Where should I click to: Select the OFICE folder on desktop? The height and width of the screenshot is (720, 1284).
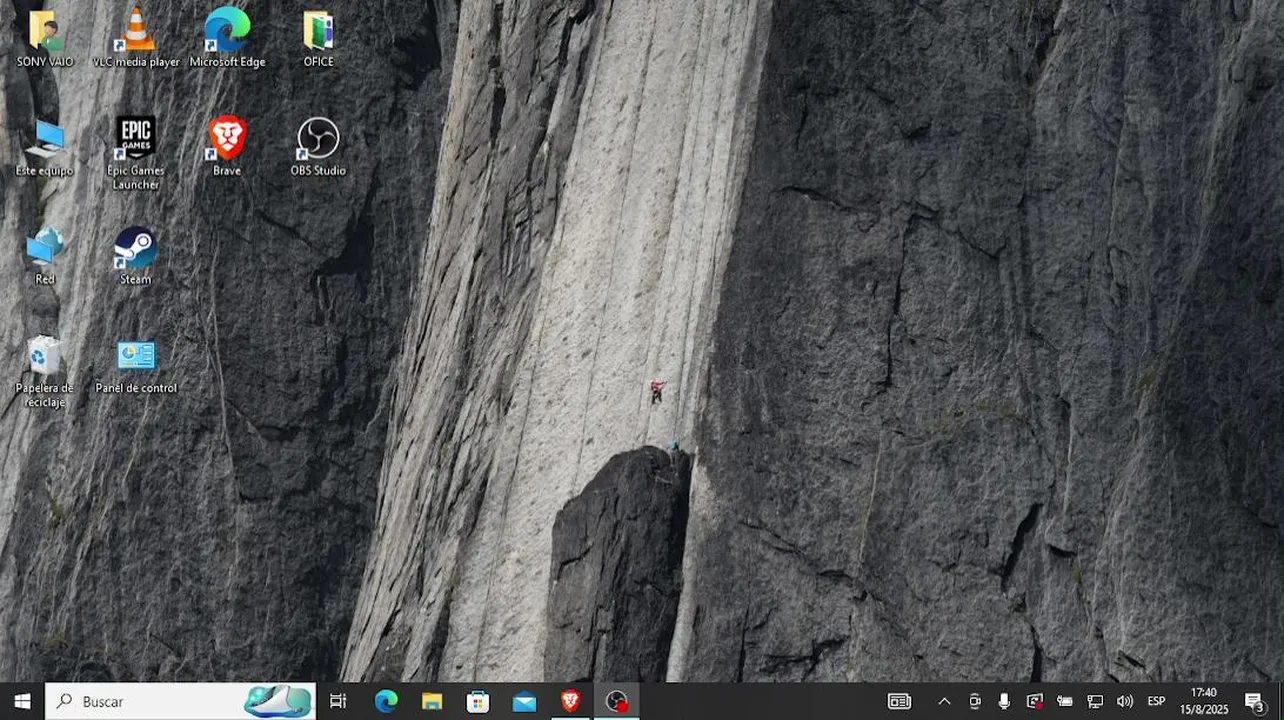point(318,38)
